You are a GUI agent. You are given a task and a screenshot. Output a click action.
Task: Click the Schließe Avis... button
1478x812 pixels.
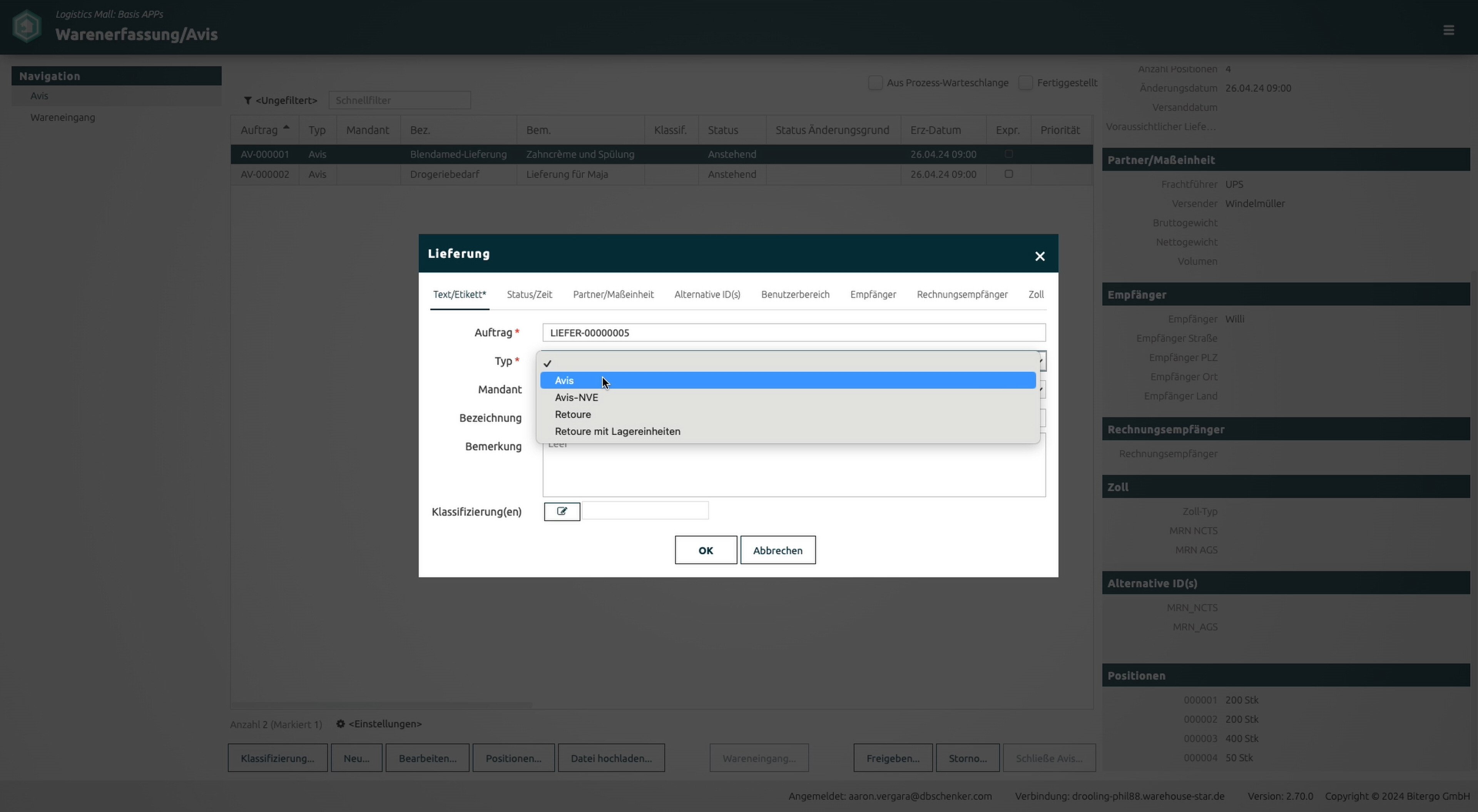coord(1049,758)
